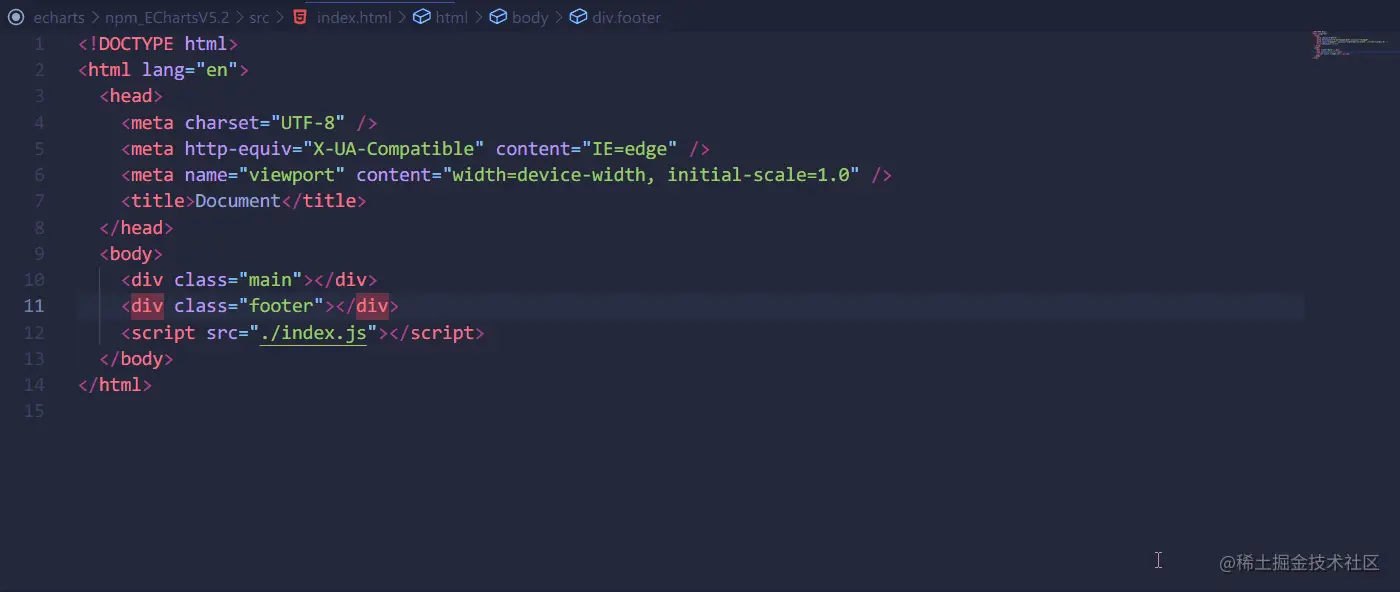Select div.footer breadcrumb item

coord(626,17)
